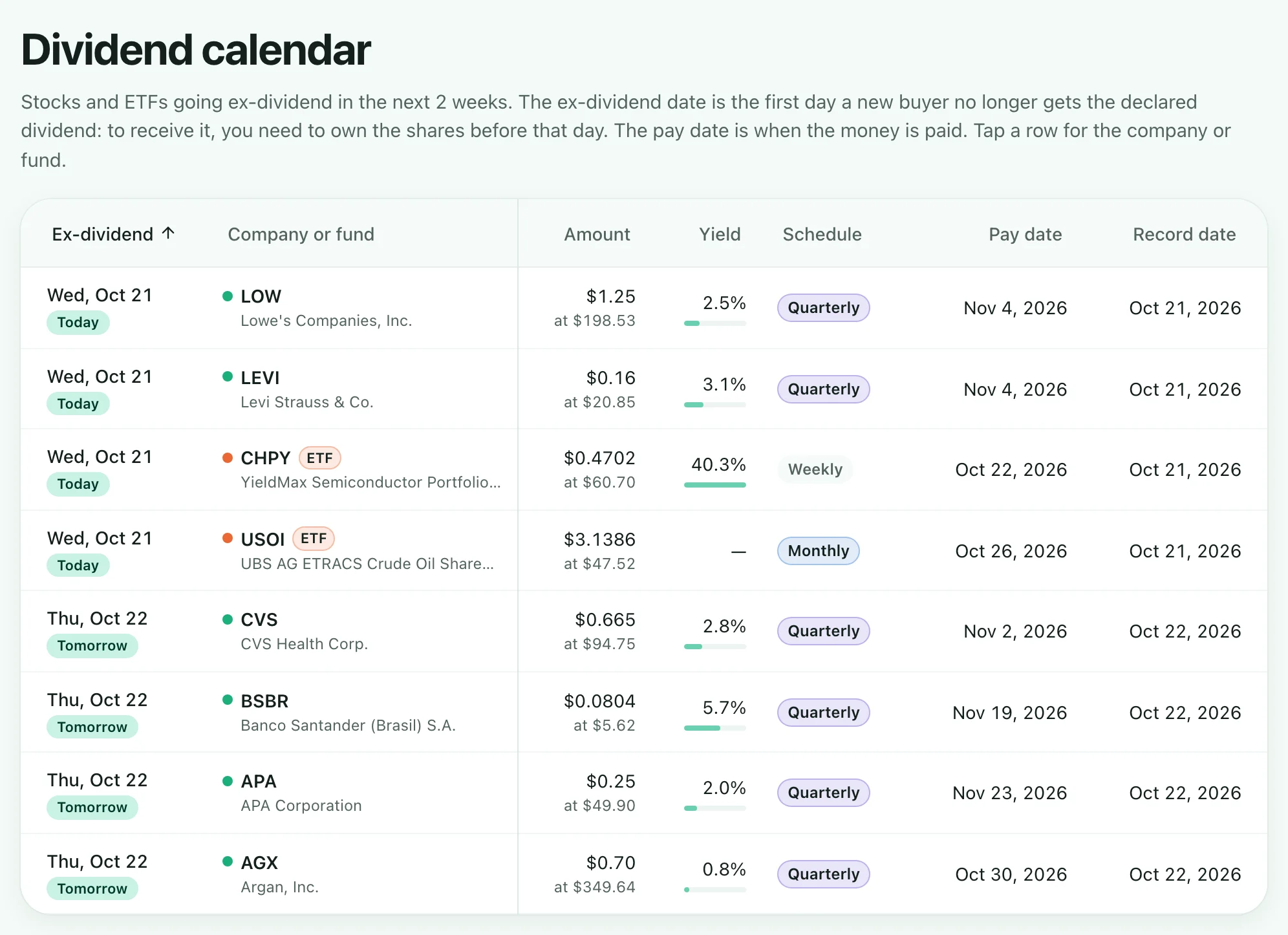Click the $3.1386 amount for USOI
Screen dimensions: 1288x935
[x=599, y=539]
